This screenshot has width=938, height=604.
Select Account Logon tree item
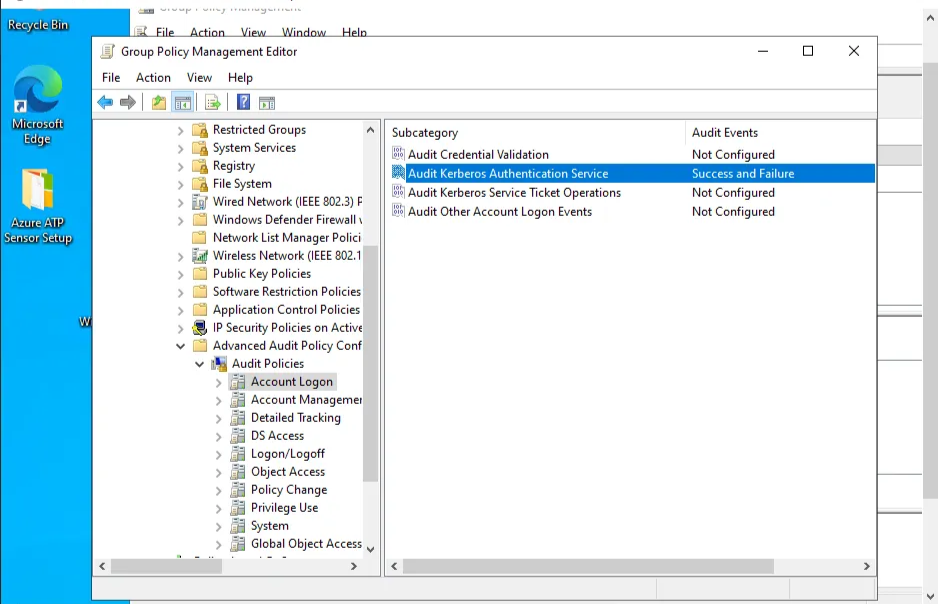coord(291,382)
